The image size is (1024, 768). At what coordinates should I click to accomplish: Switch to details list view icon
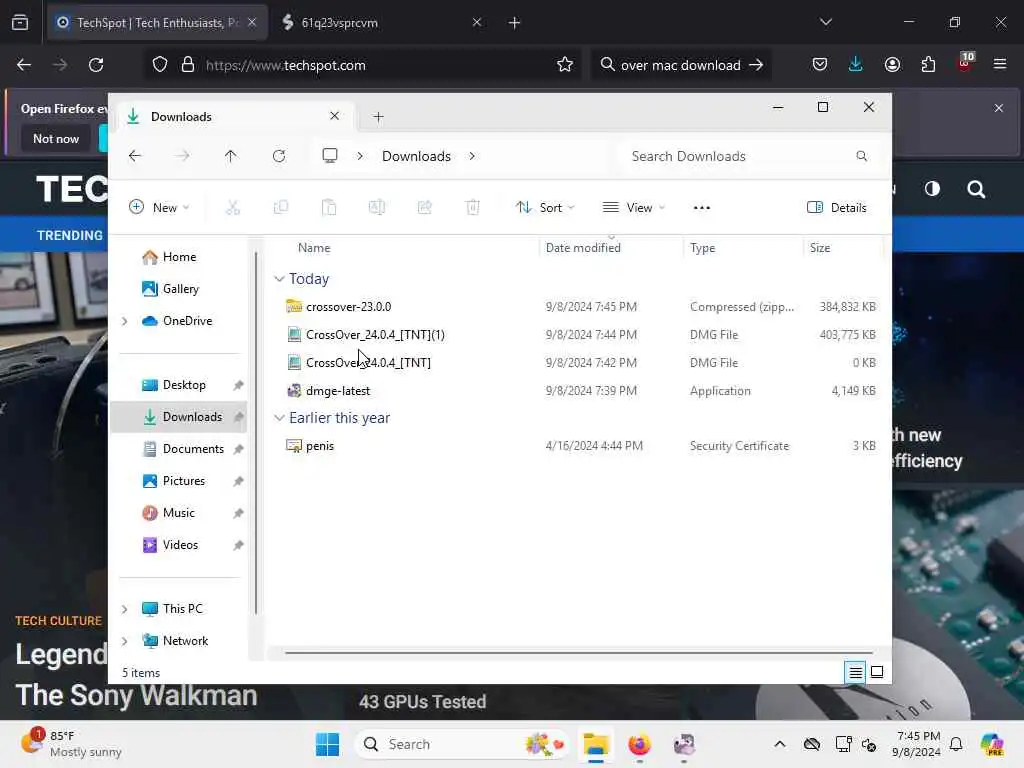[855, 672]
